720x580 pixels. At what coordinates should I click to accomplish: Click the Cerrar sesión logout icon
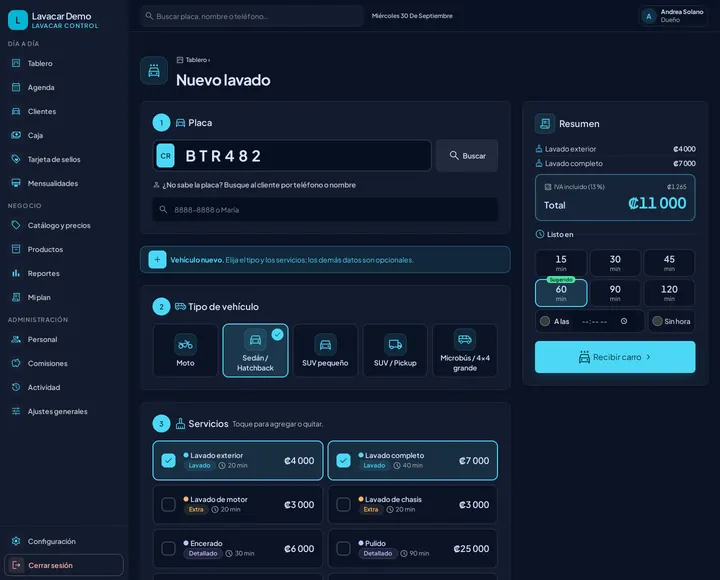16,565
